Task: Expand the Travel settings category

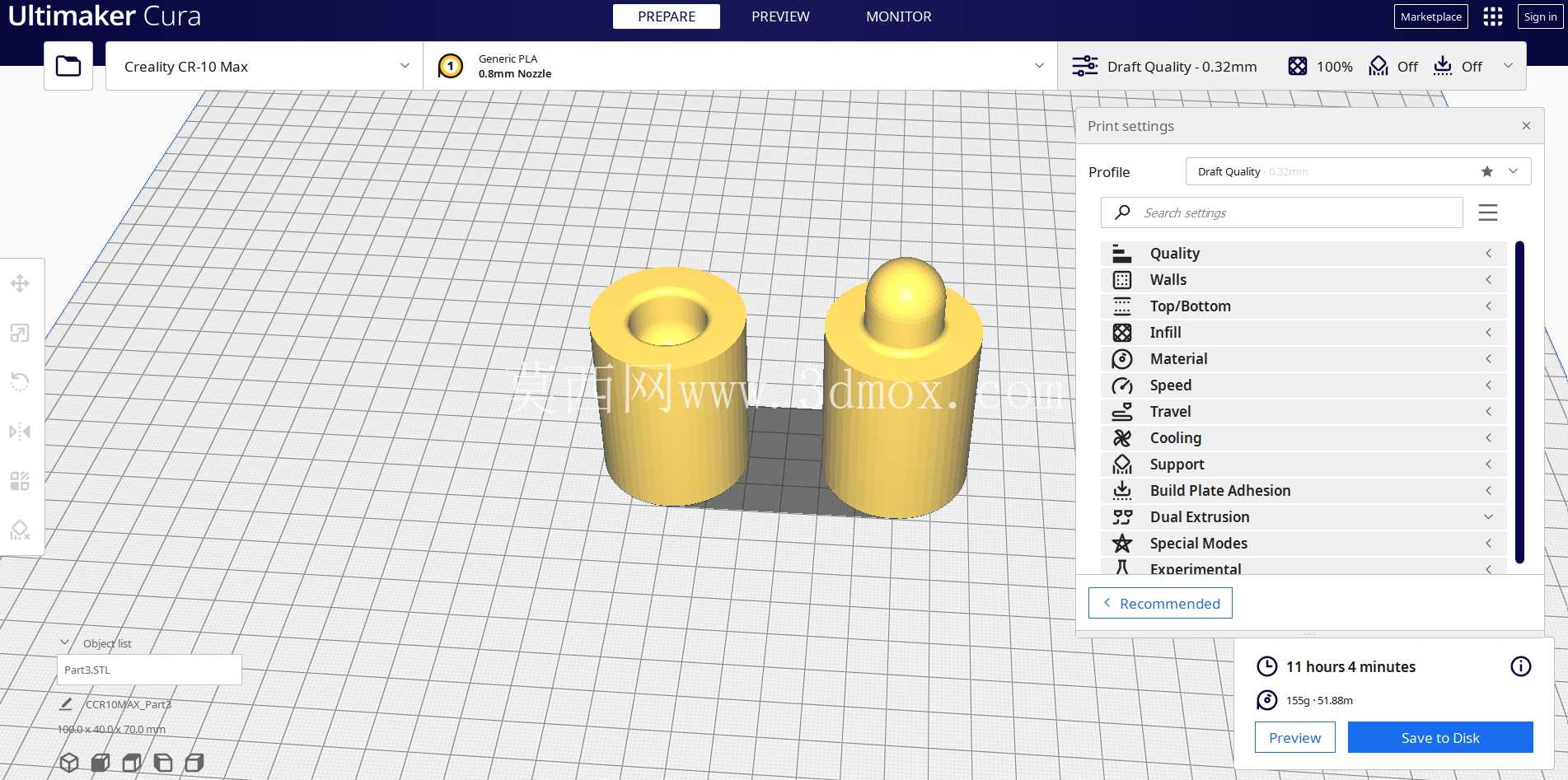Action: click(x=1304, y=412)
